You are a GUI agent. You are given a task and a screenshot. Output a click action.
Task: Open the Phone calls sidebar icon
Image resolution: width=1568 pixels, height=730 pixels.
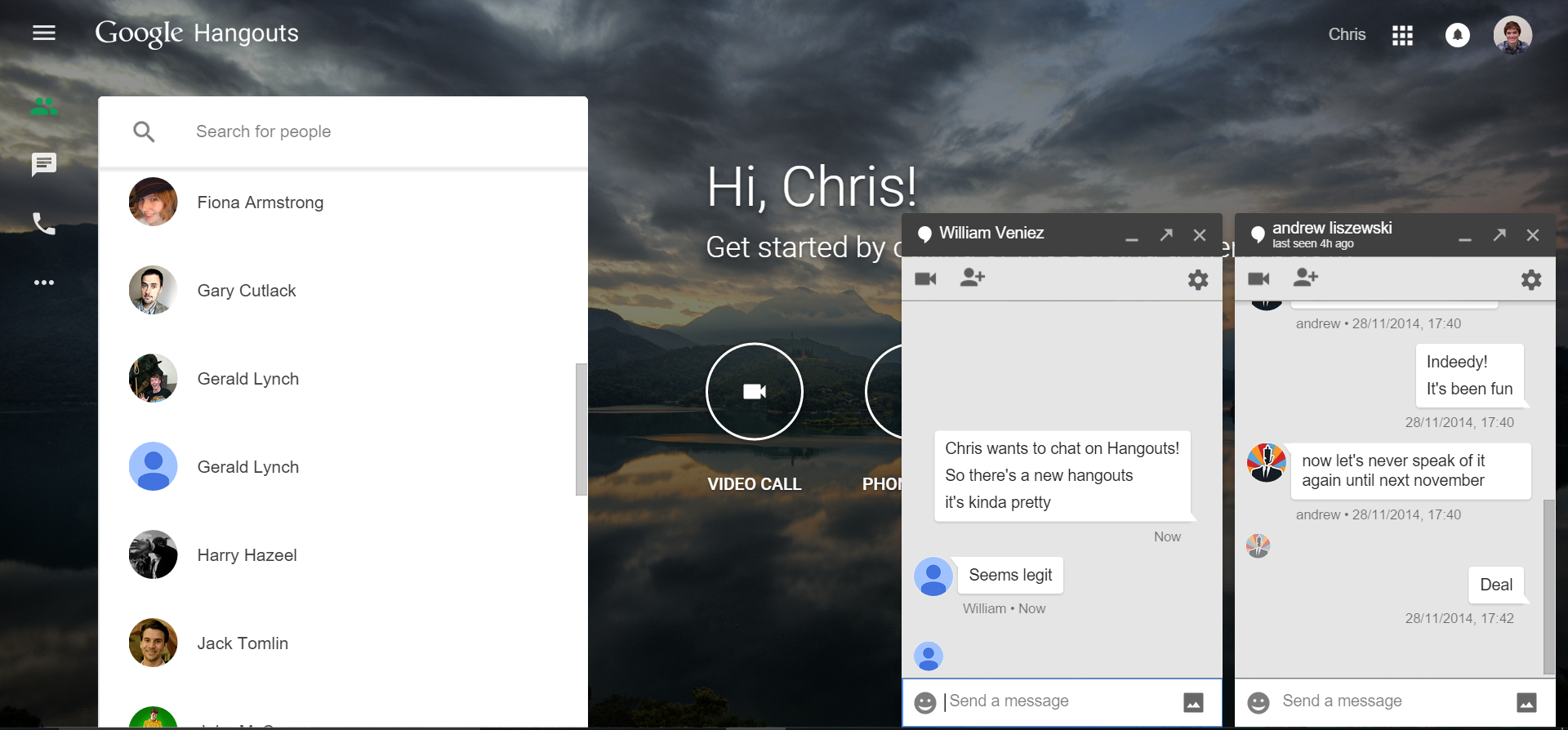pyautogui.click(x=44, y=224)
